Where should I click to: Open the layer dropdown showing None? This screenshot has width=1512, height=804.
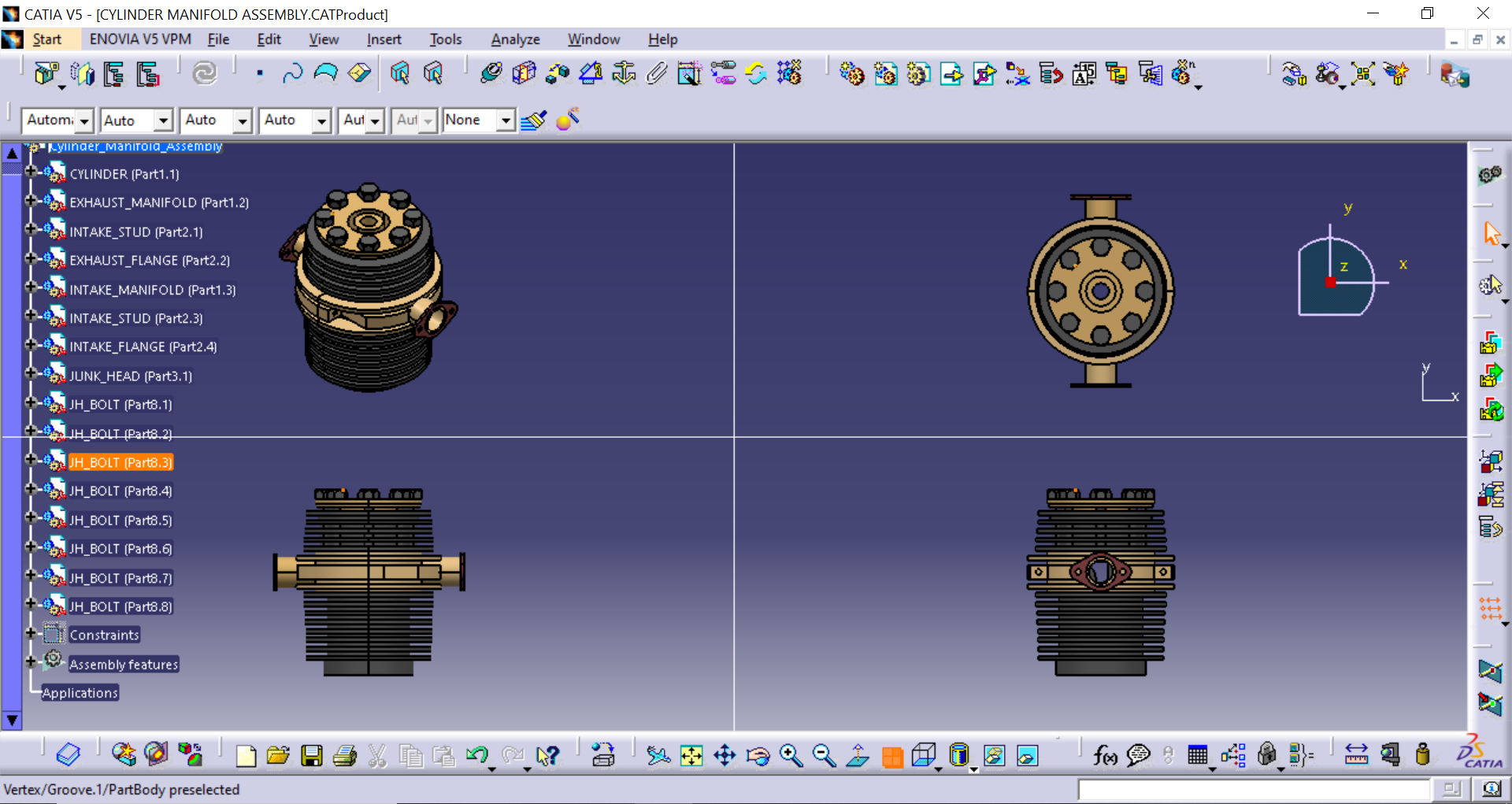click(x=506, y=120)
